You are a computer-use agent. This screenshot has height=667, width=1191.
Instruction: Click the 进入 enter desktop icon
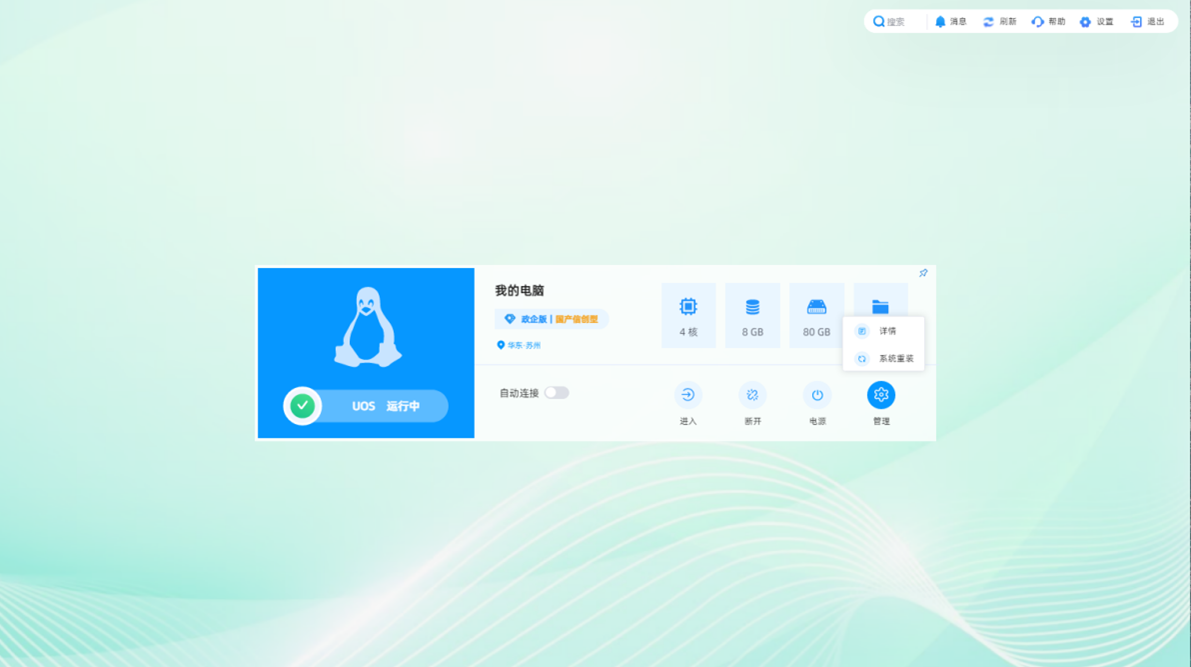[x=688, y=395]
